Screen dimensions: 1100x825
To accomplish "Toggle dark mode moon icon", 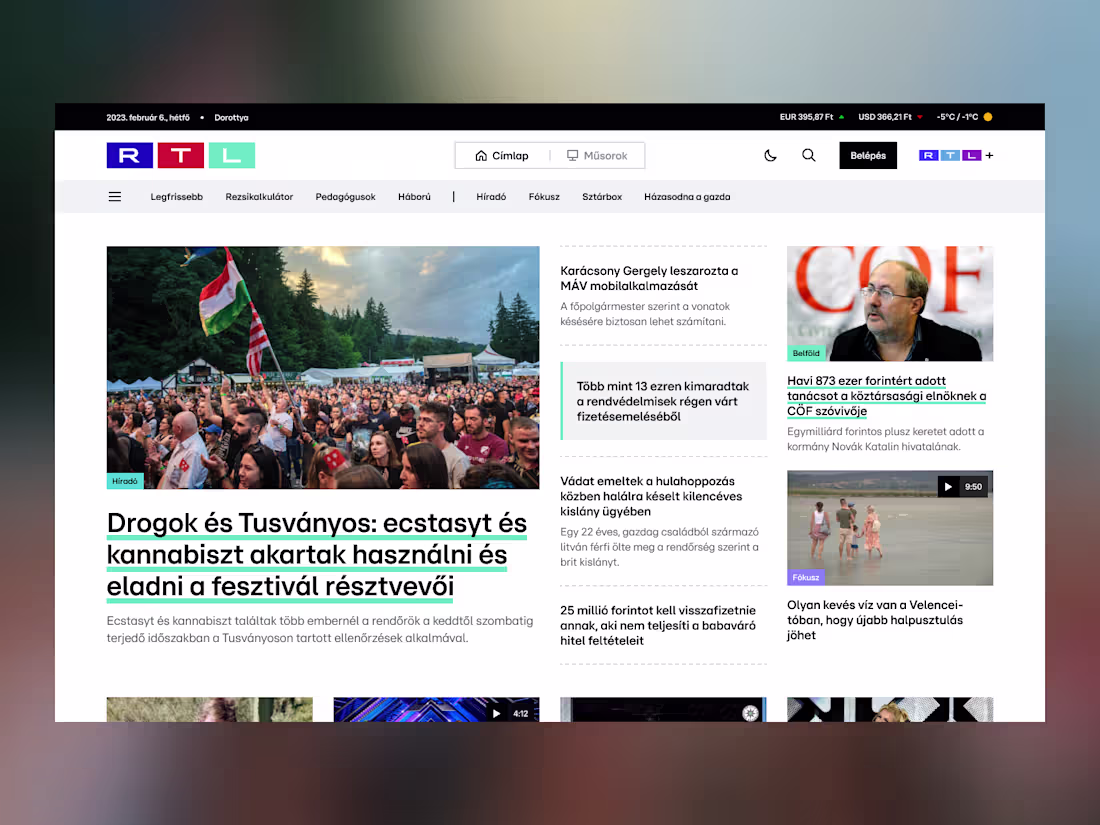I will tap(770, 156).
